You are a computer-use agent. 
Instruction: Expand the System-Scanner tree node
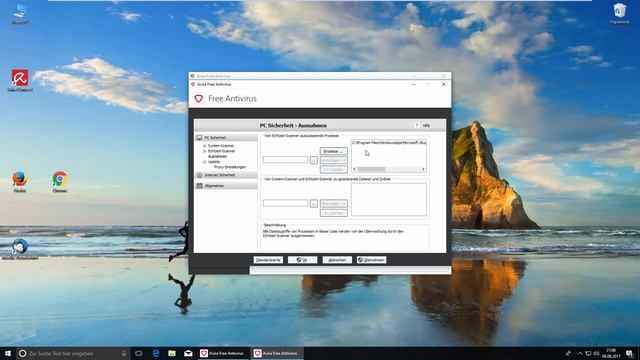click(204, 146)
